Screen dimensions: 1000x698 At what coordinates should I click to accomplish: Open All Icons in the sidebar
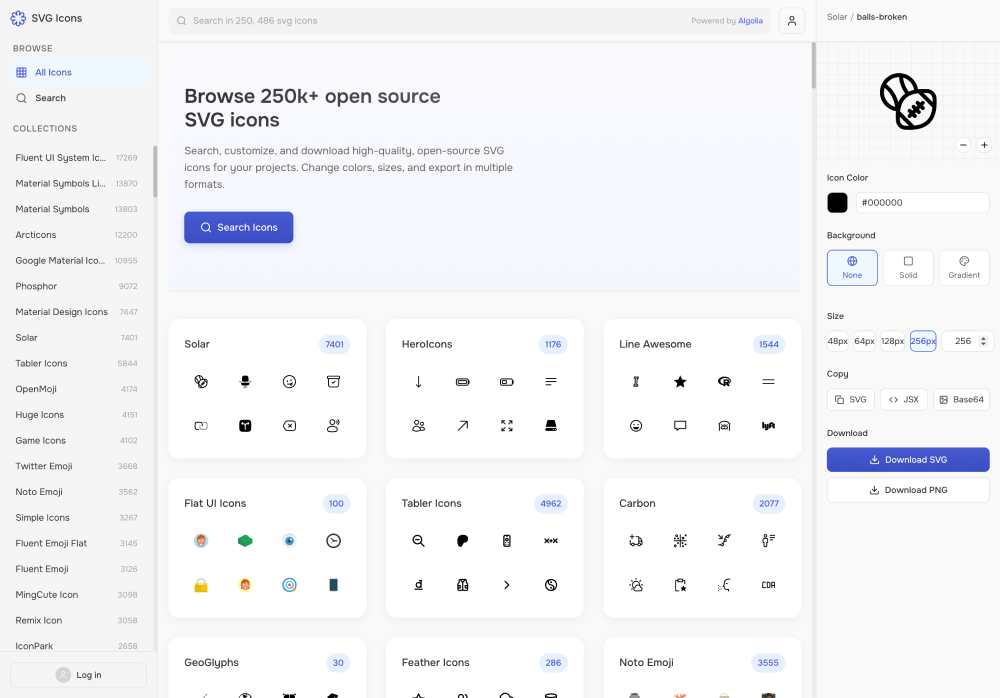(x=79, y=73)
